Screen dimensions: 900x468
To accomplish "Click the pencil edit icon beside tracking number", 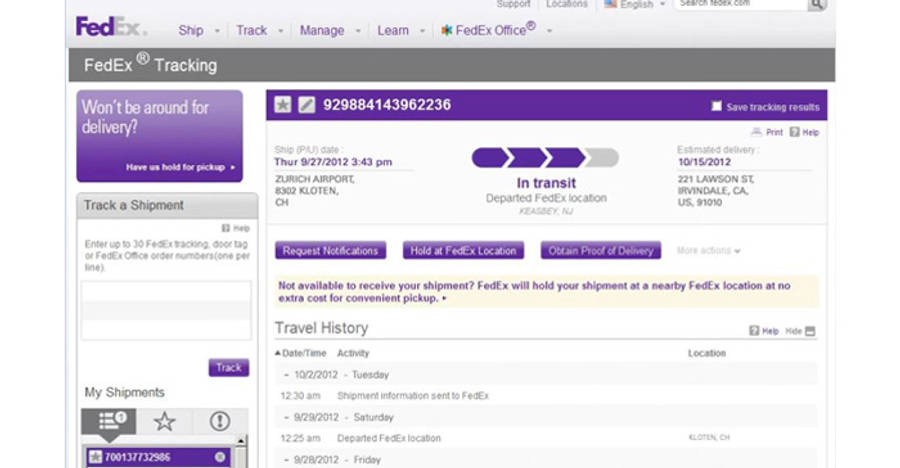I will tap(307, 105).
